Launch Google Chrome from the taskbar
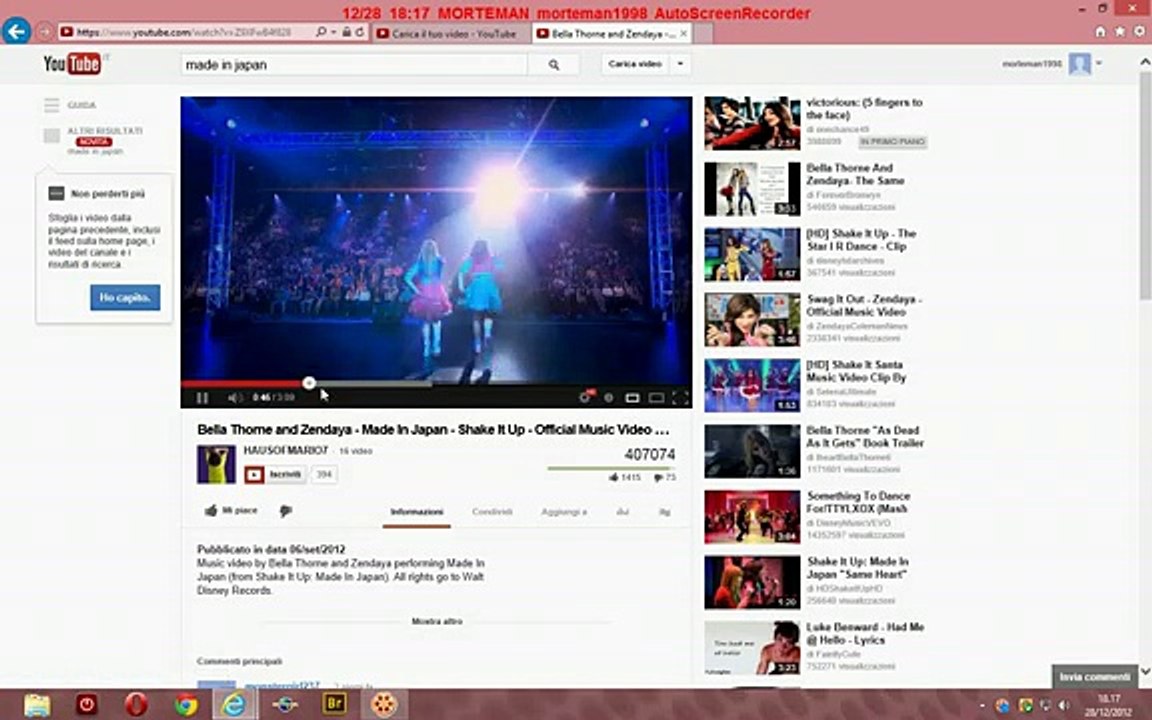 [186, 705]
